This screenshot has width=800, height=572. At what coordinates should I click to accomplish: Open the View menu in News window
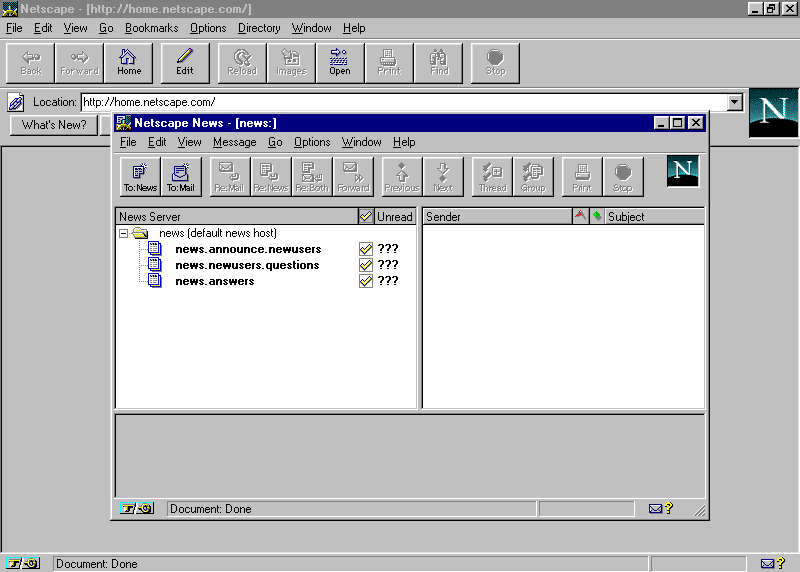tap(189, 142)
